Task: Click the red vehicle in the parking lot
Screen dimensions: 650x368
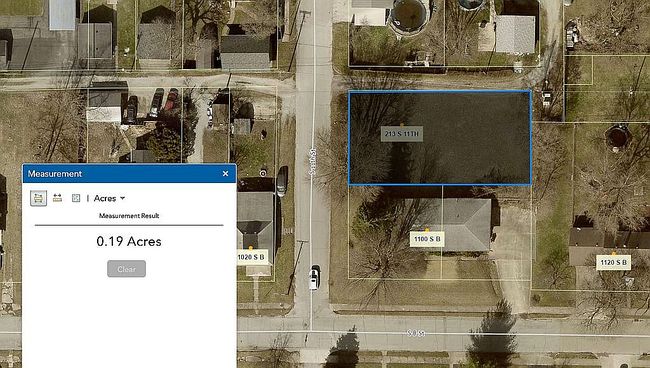Action: pyautogui.click(x=170, y=100)
